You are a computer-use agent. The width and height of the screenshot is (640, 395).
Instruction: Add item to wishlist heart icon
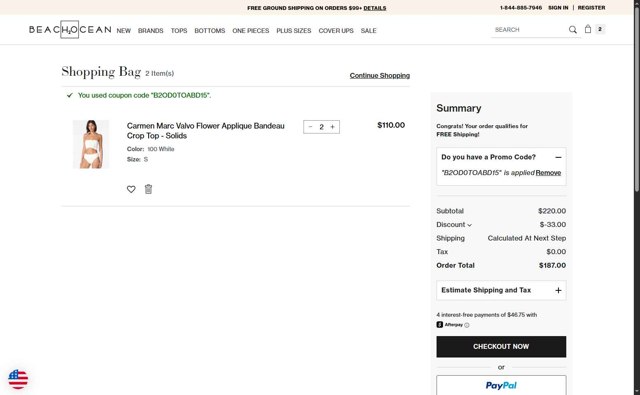[131, 189]
